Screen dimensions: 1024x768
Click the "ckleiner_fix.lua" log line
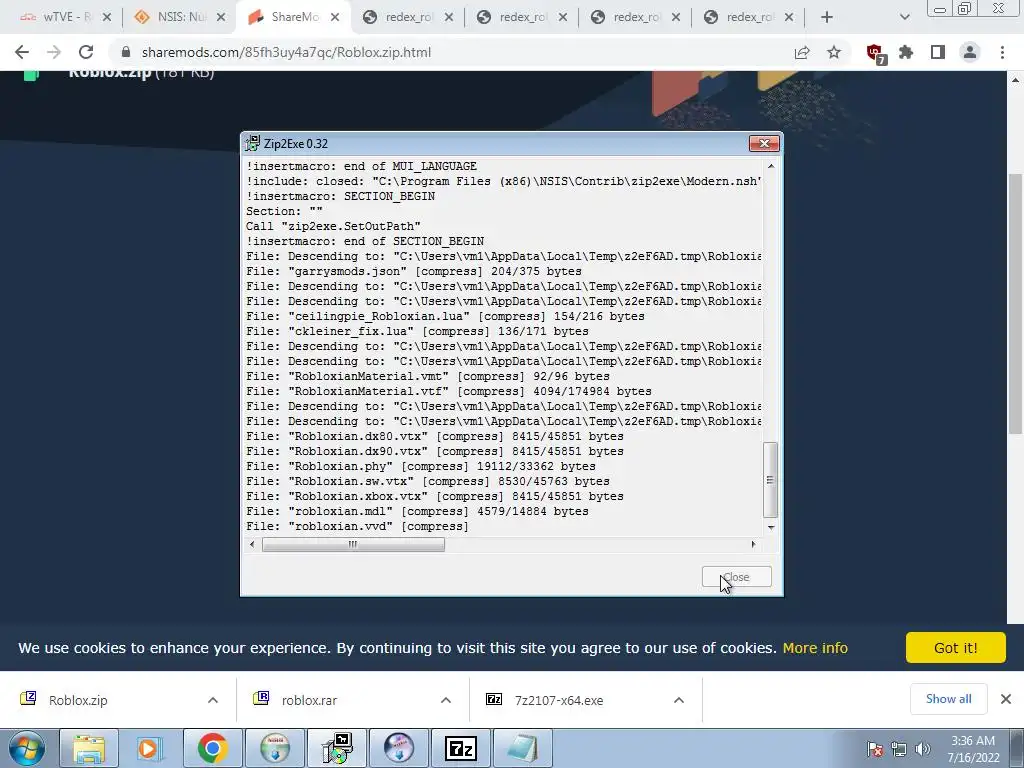(417, 331)
